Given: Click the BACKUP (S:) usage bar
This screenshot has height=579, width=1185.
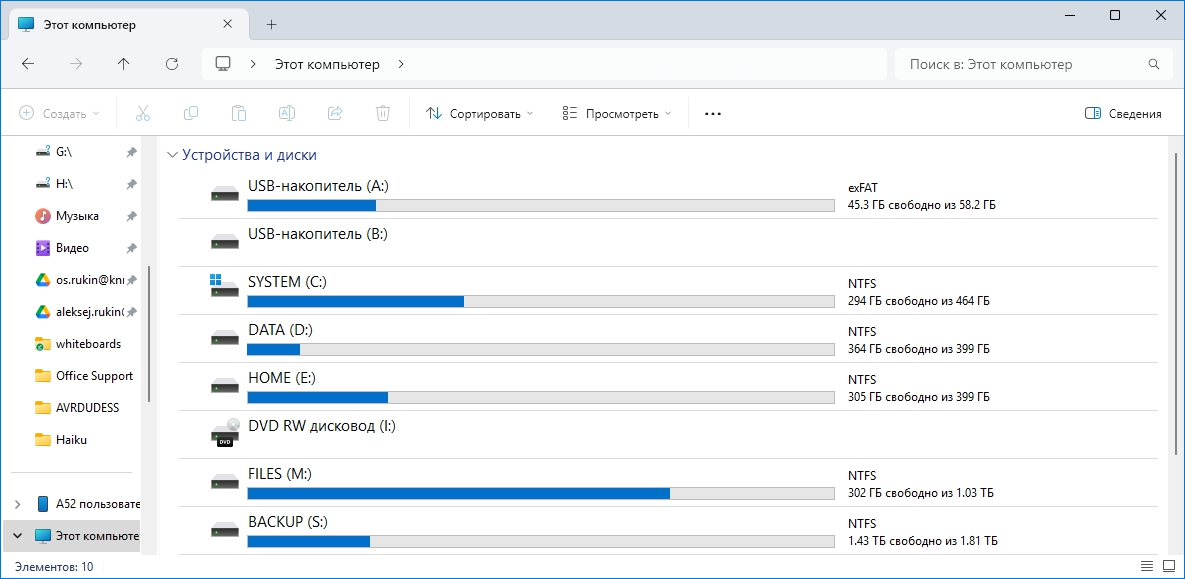Looking at the screenshot, I should coord(540,541).
